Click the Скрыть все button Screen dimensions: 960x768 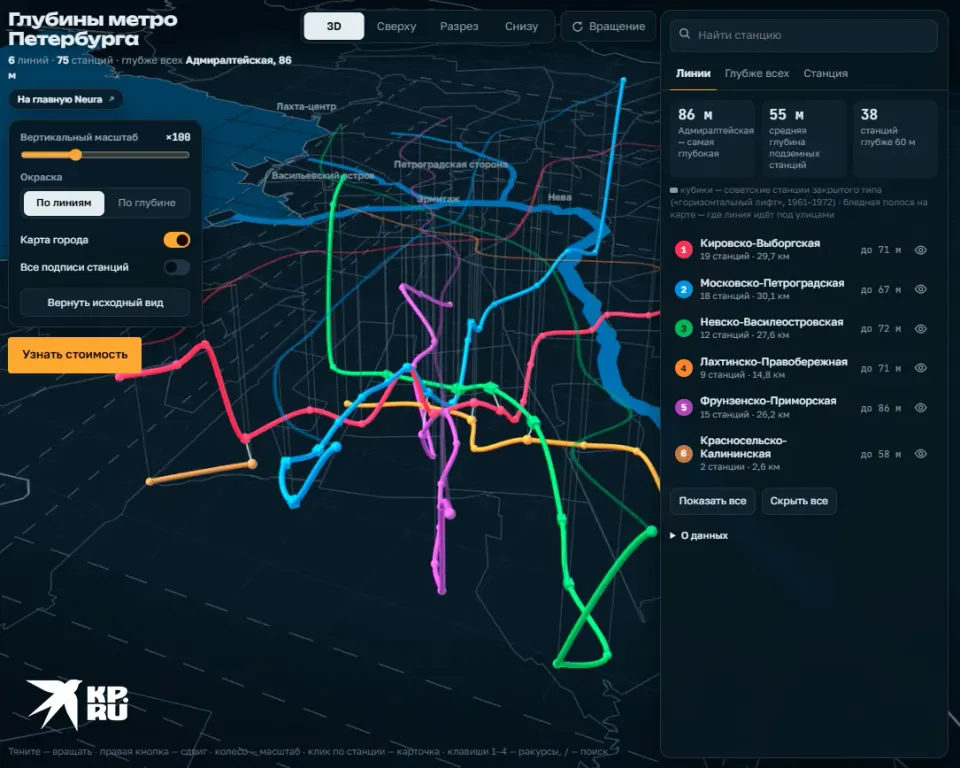pyautogui.click(x=799, y=501)
